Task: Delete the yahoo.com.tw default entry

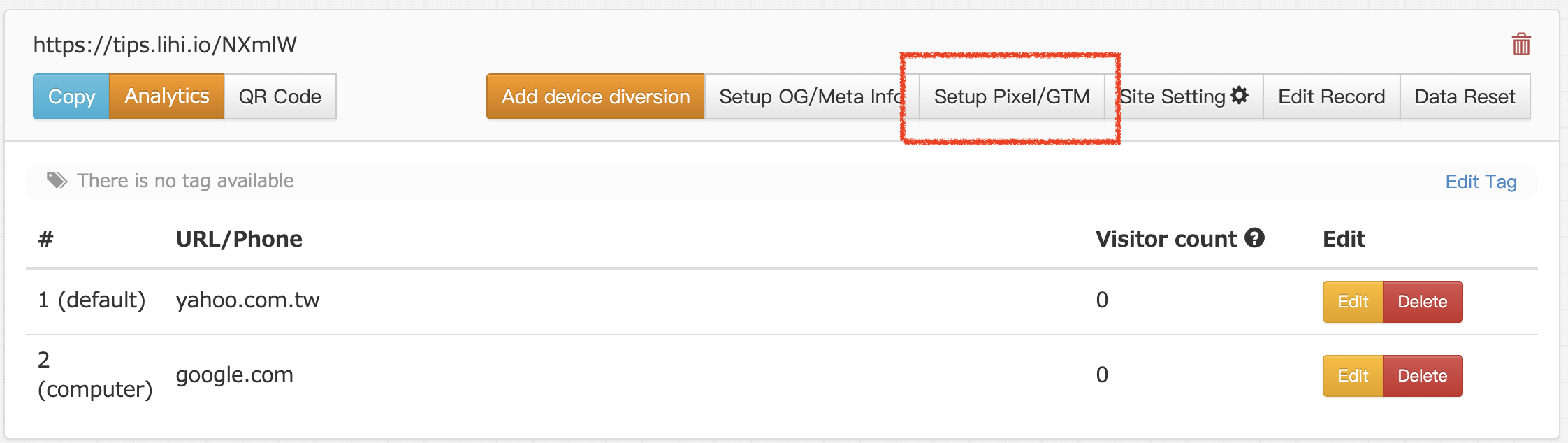Action: (x=1422, y=302)
